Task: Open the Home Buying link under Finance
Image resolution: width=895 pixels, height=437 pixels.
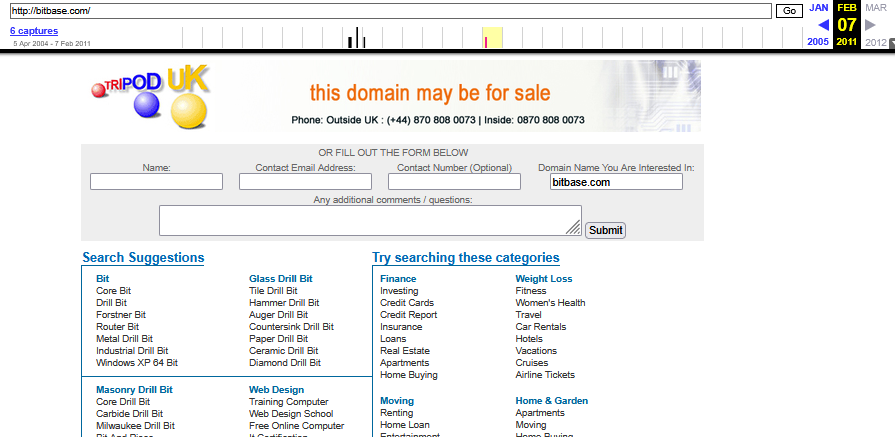Action: [x=409, y=375]
